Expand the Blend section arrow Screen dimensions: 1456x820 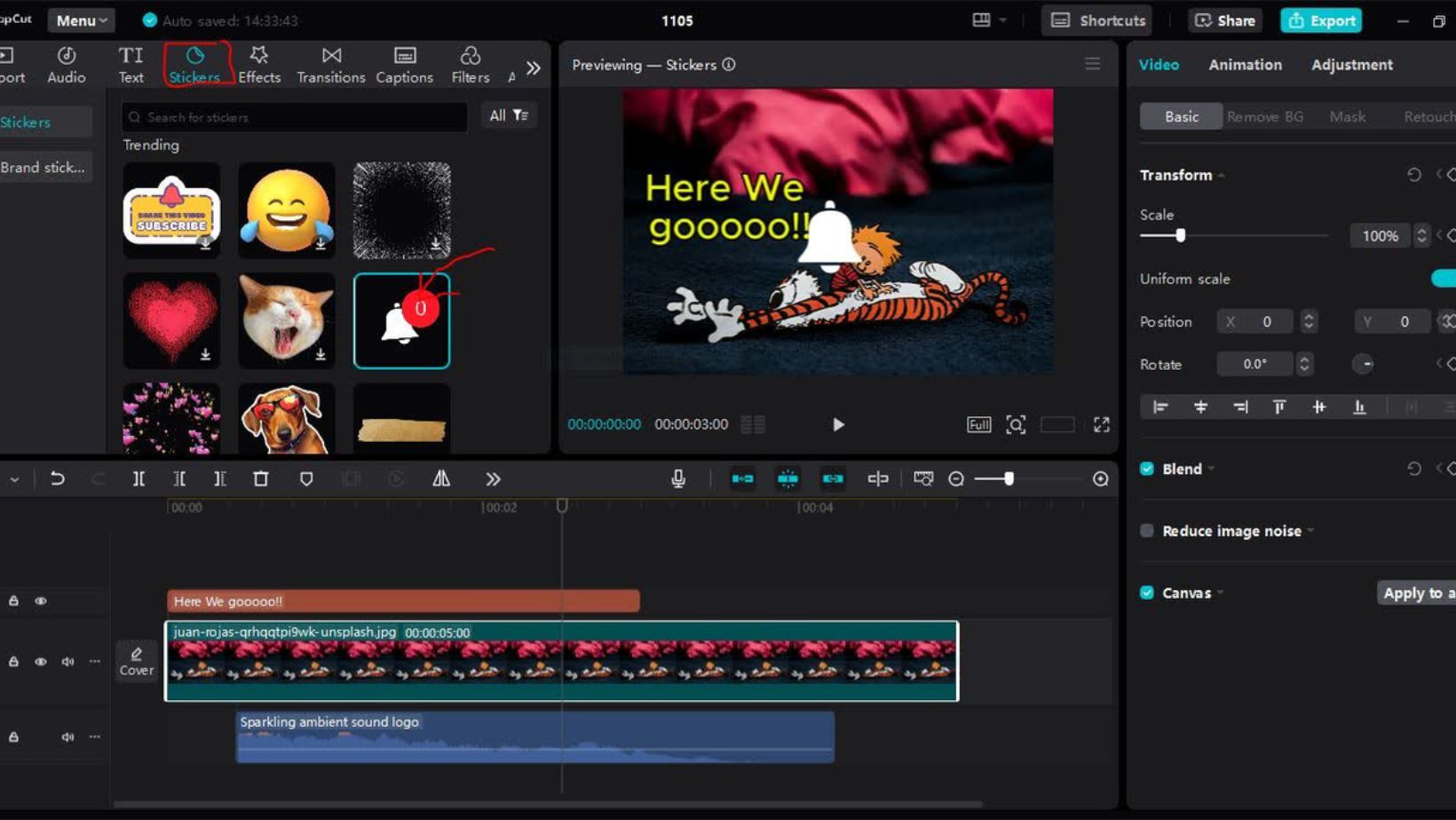pyautogui.click(x=1211, y=469)
